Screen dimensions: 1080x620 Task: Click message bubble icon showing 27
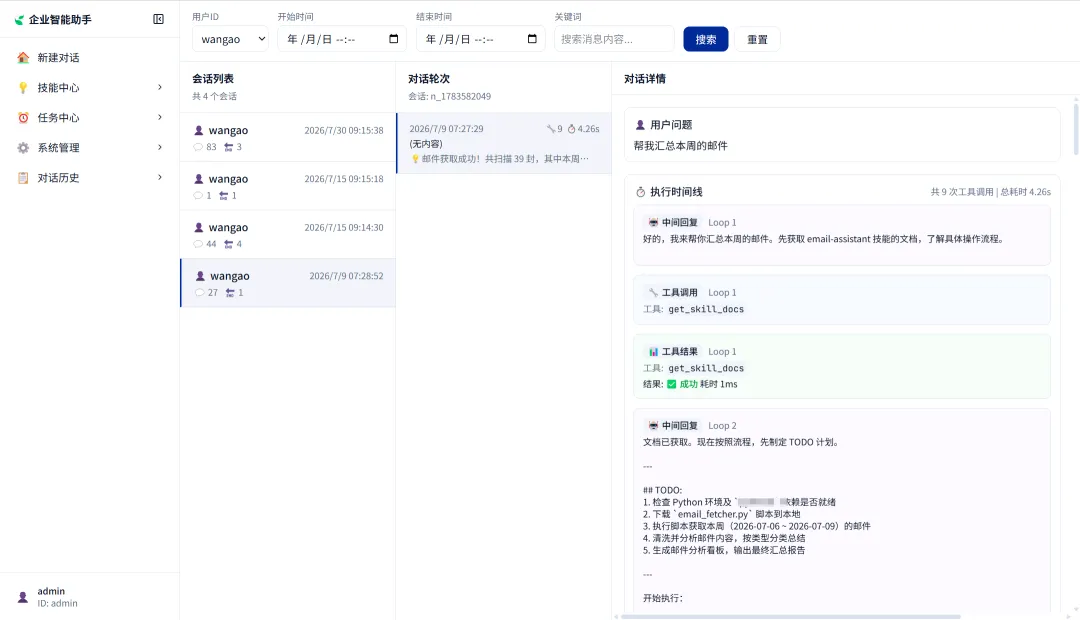200,293
